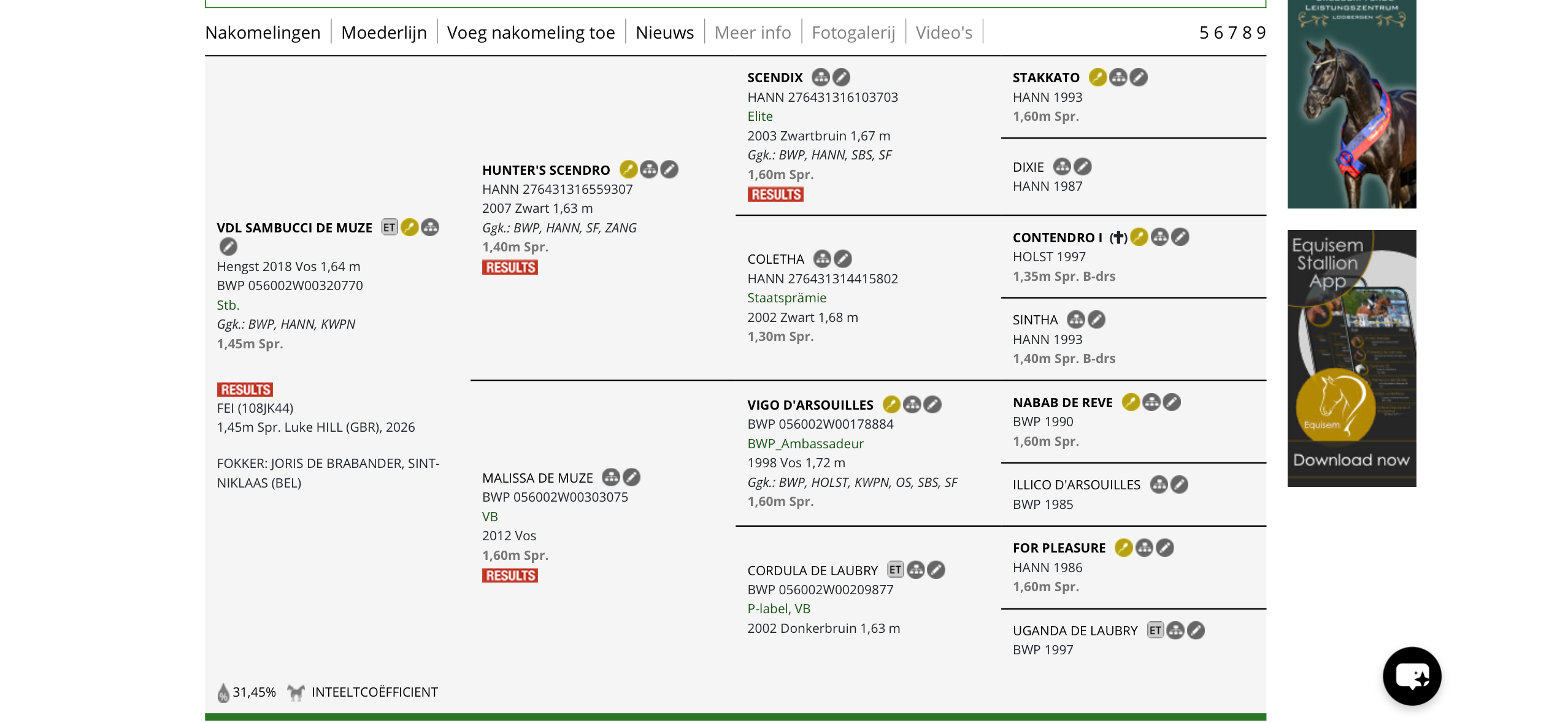
Task: Click pedigree icon next to Sintha
Action: click(x=1075, y=319)
